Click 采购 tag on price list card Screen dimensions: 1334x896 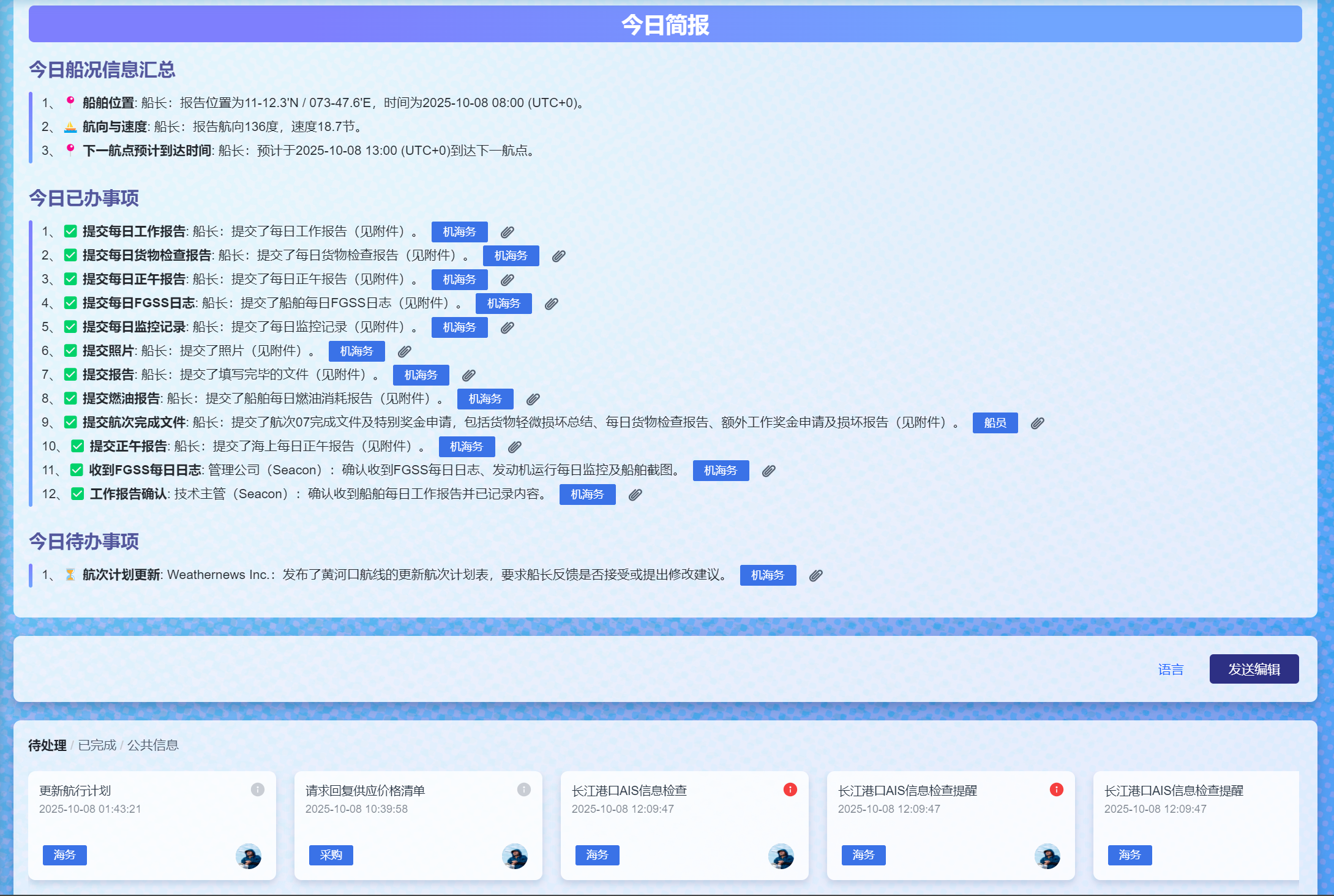coord(331,855)
